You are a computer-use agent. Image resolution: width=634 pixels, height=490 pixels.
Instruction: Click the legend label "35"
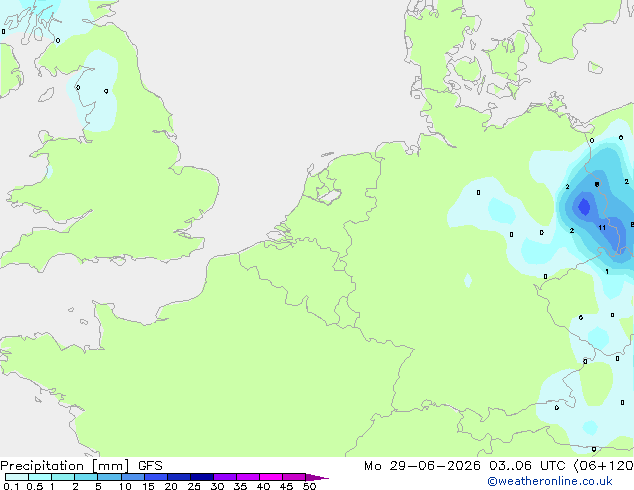240,486
